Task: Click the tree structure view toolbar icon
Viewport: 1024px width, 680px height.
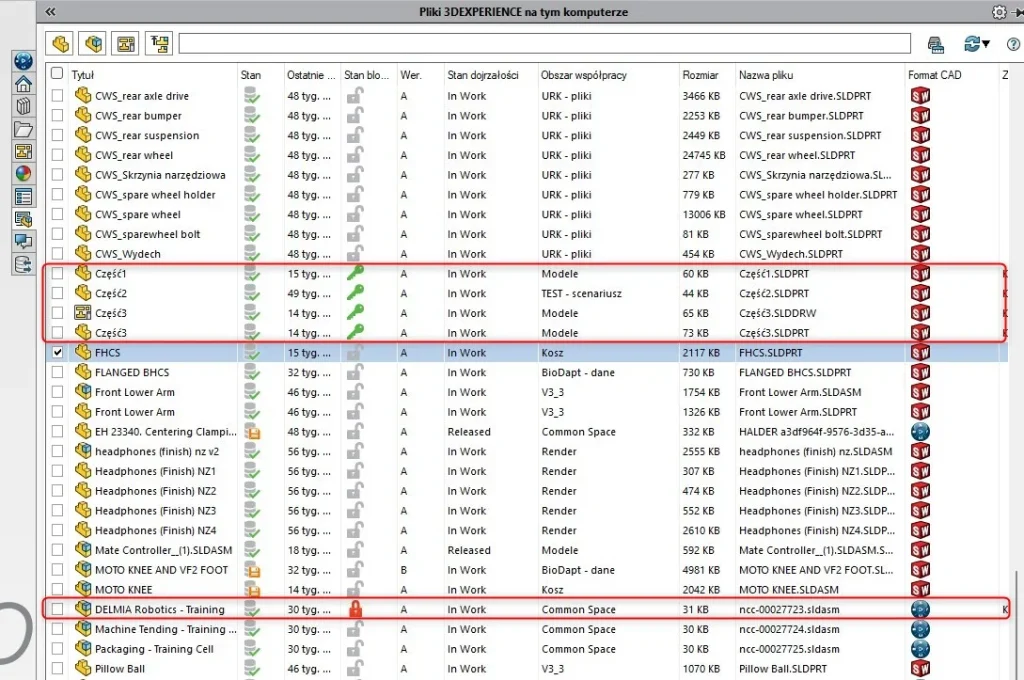Action: [159, 44]
